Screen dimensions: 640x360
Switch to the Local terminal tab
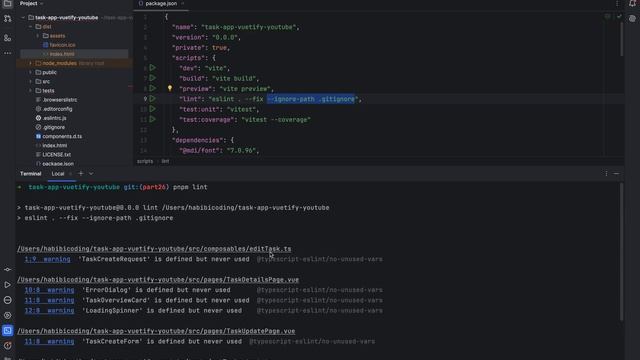[58, 174]
